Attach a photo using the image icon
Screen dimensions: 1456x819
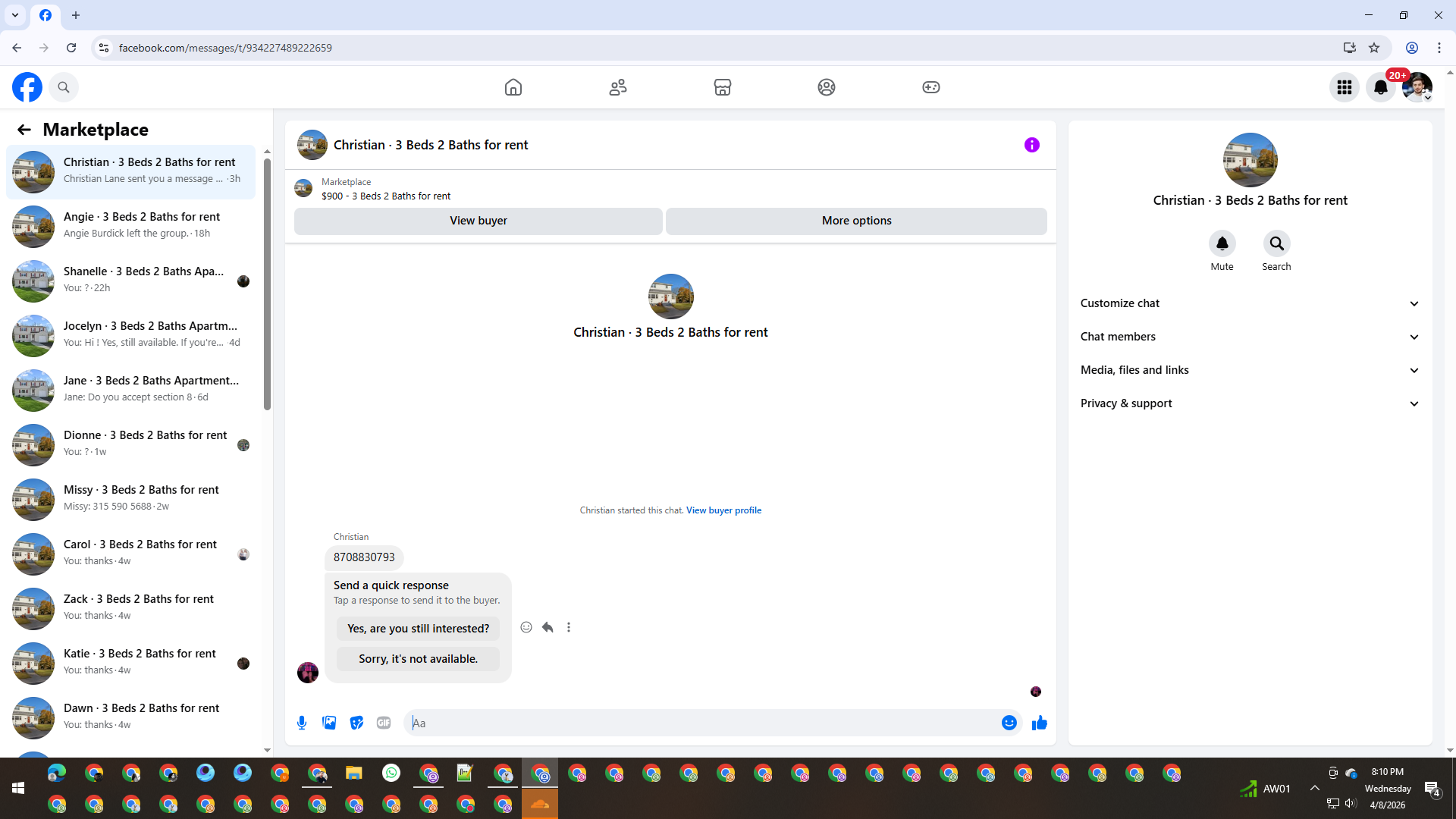329,723
